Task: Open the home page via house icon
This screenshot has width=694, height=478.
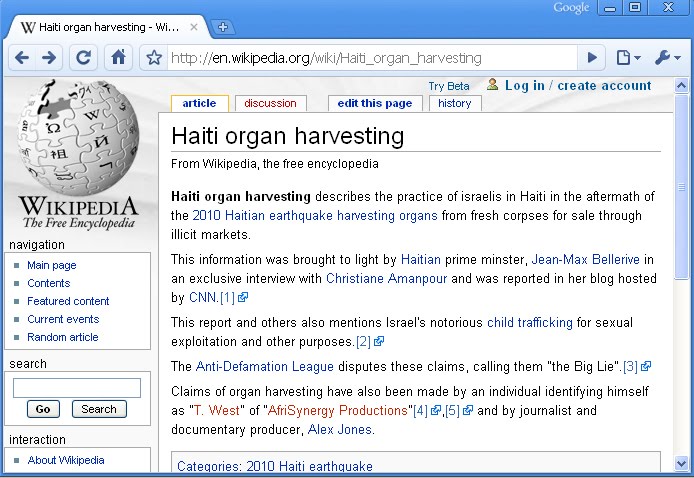Action: 118,58
